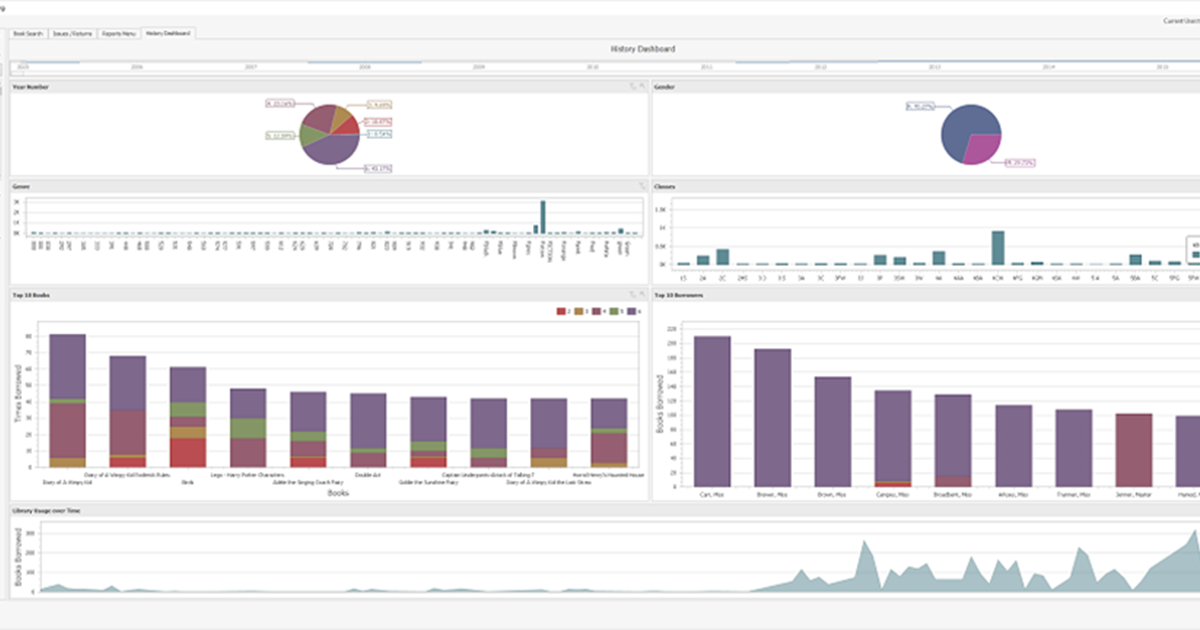The image size is (1200, 630).
Task: Open the Reports Menu tab
Action: [x=118, y=33]
